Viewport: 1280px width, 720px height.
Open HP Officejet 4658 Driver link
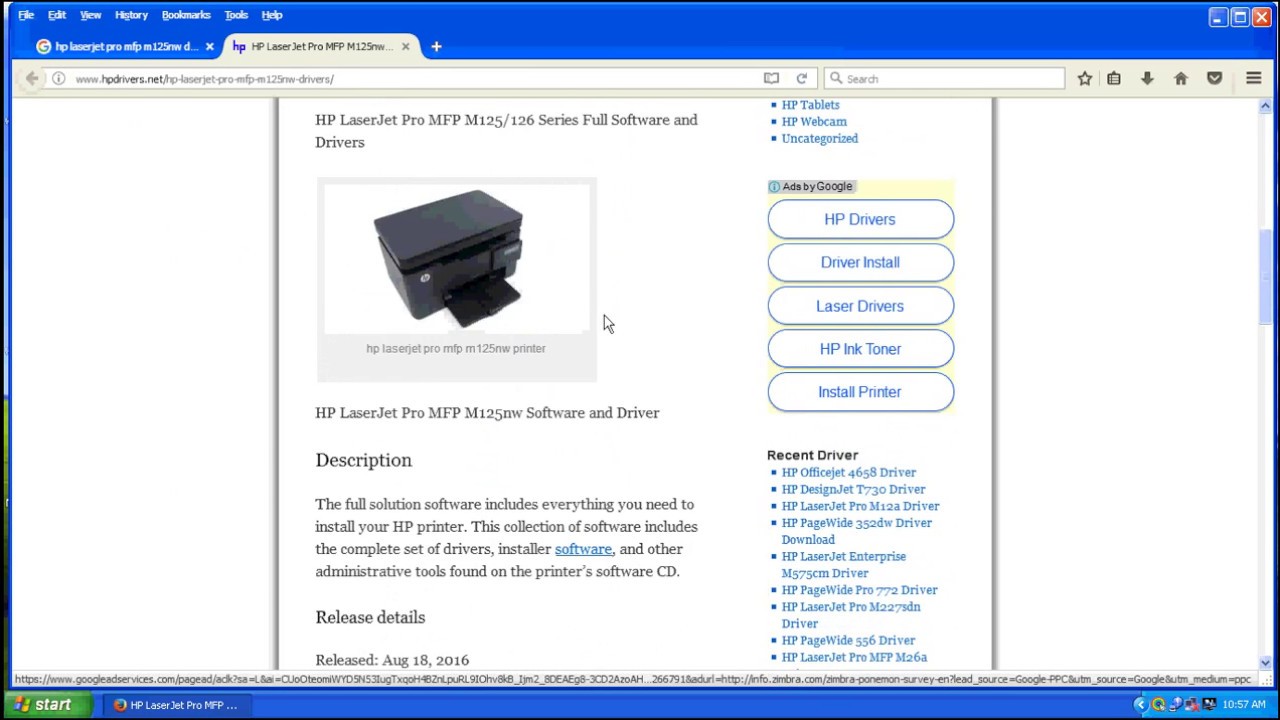pyautogui.click(x=849, y=473)
